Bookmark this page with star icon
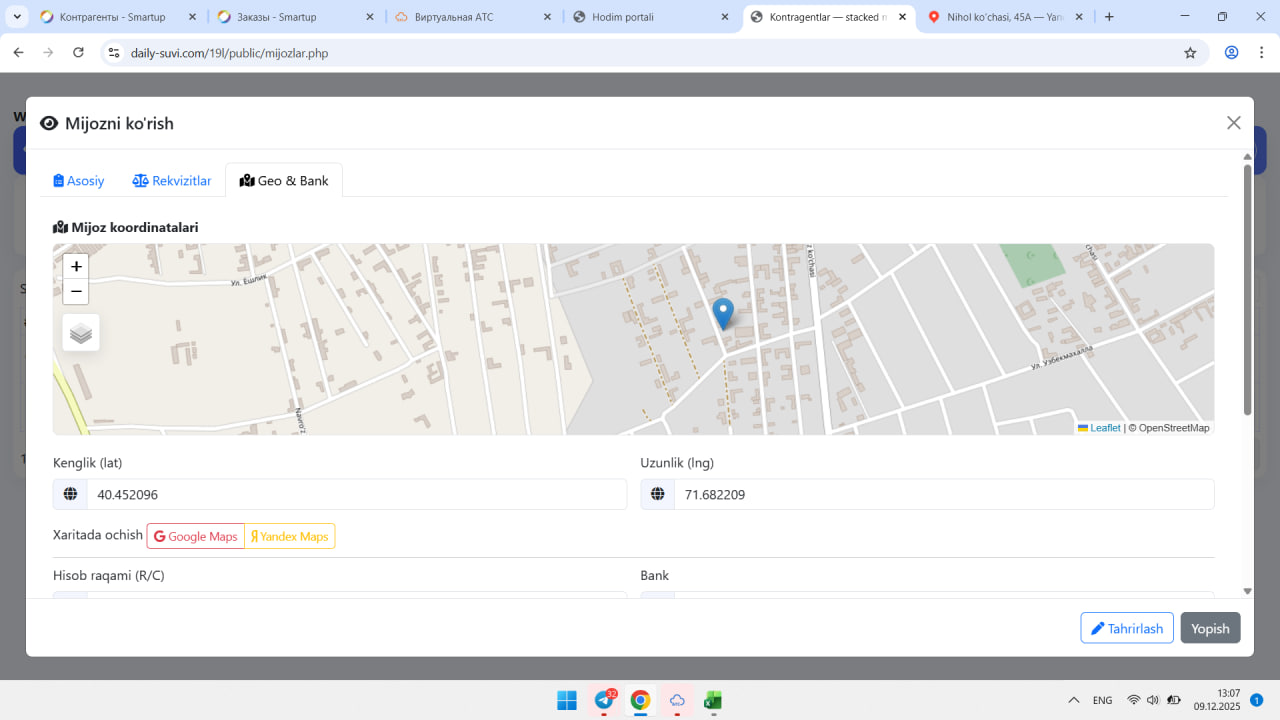1280x720 pixels. pyautogui.click(x=1190, y=53)
